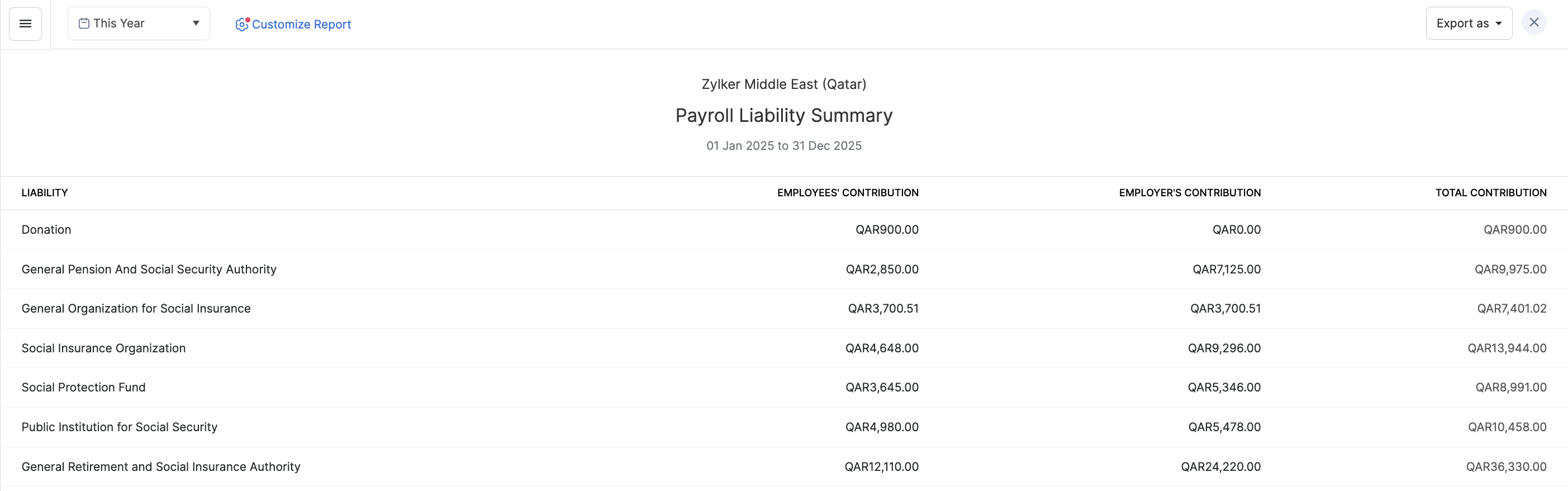Click the Employer's Contribution column header

[x=1189, y=193]
